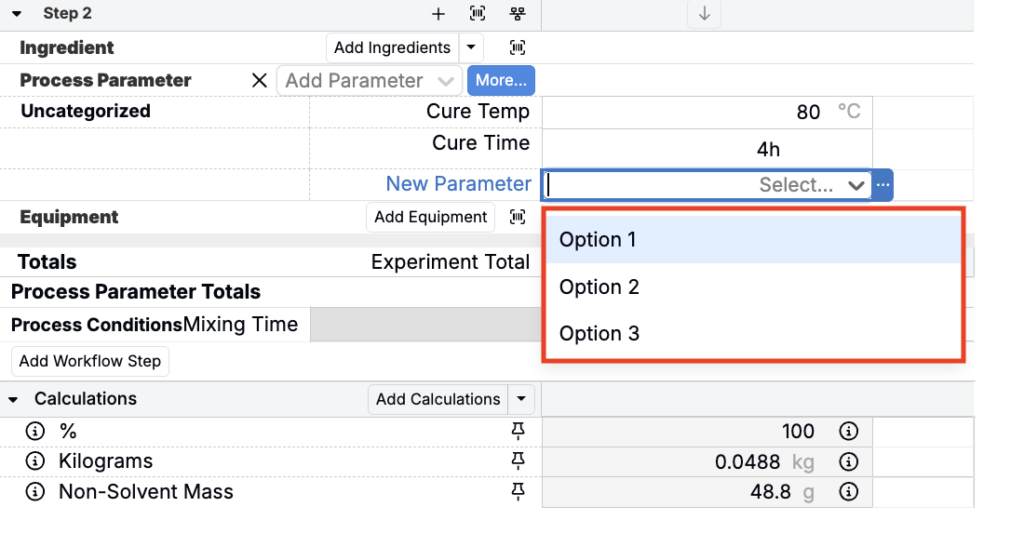Choose Option 2 from the dropdown list
The width and height of the screenshot is (1024, 547).
599,287
